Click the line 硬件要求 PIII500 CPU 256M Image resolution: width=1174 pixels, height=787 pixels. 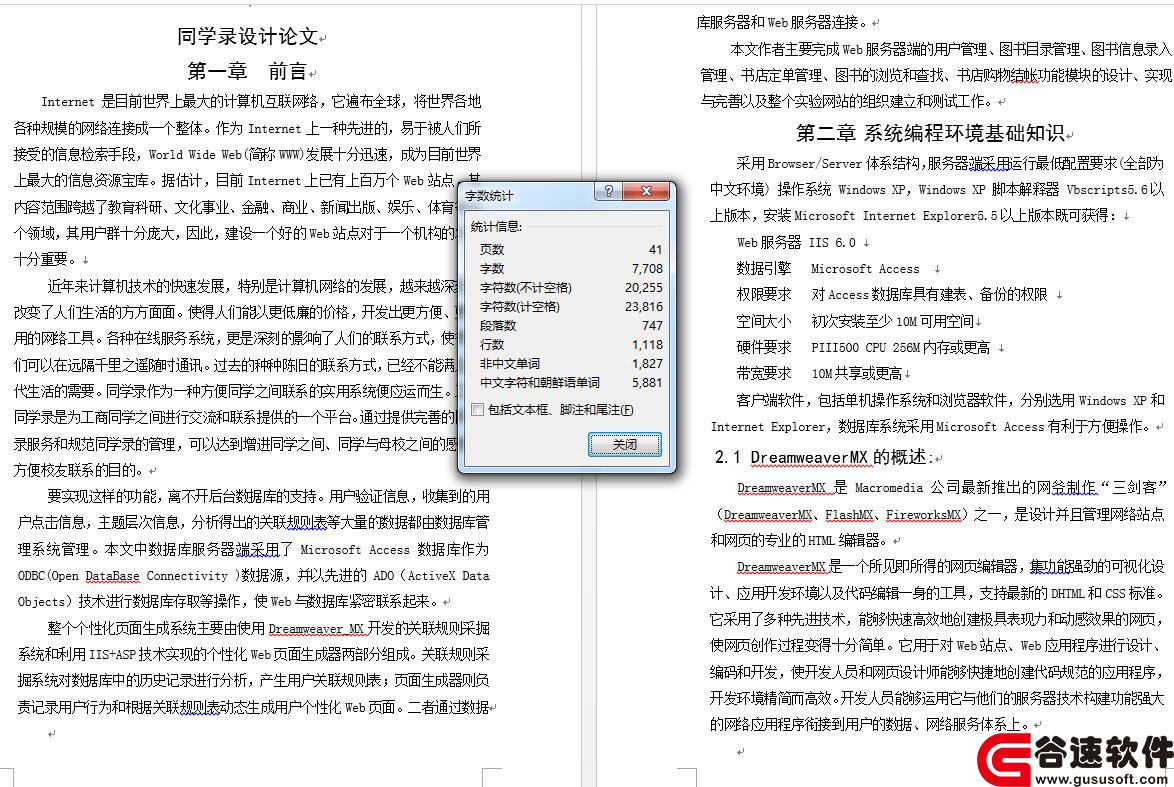tap(863, 347)
